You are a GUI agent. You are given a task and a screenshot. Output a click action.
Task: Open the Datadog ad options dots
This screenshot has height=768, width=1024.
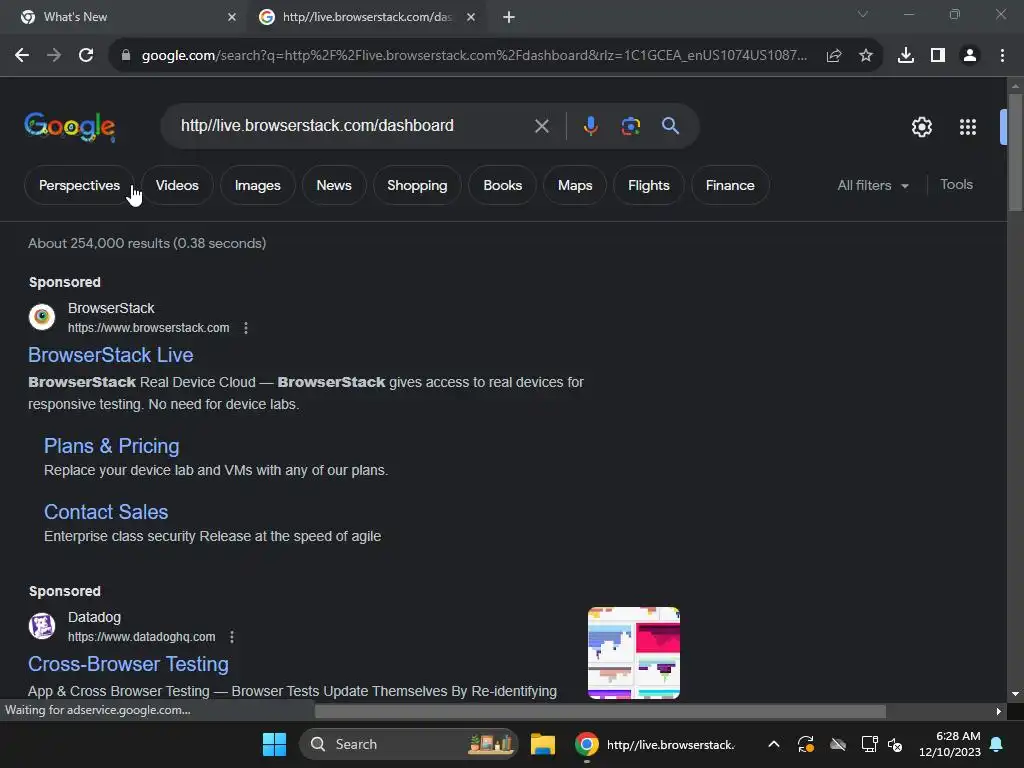pos(232,637)
